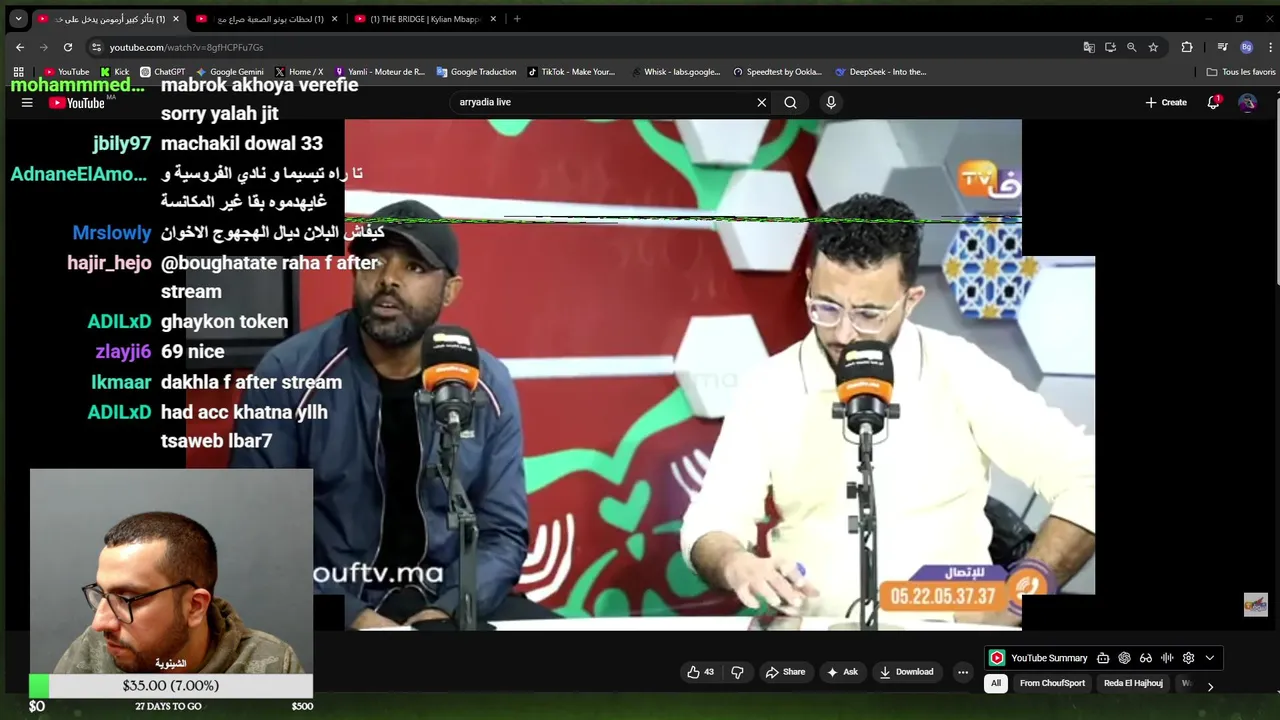The width and height of the screenshot is (1280, 720).
Task: Open the Home / X bookmark
Action: 298,72
